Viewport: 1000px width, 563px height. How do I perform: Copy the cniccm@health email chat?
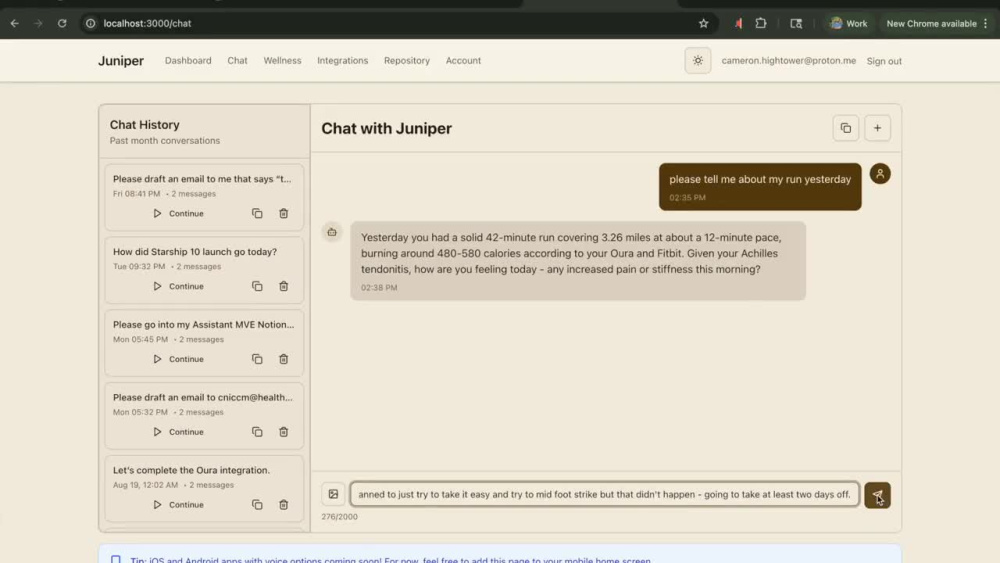click(x=257, y=432)
